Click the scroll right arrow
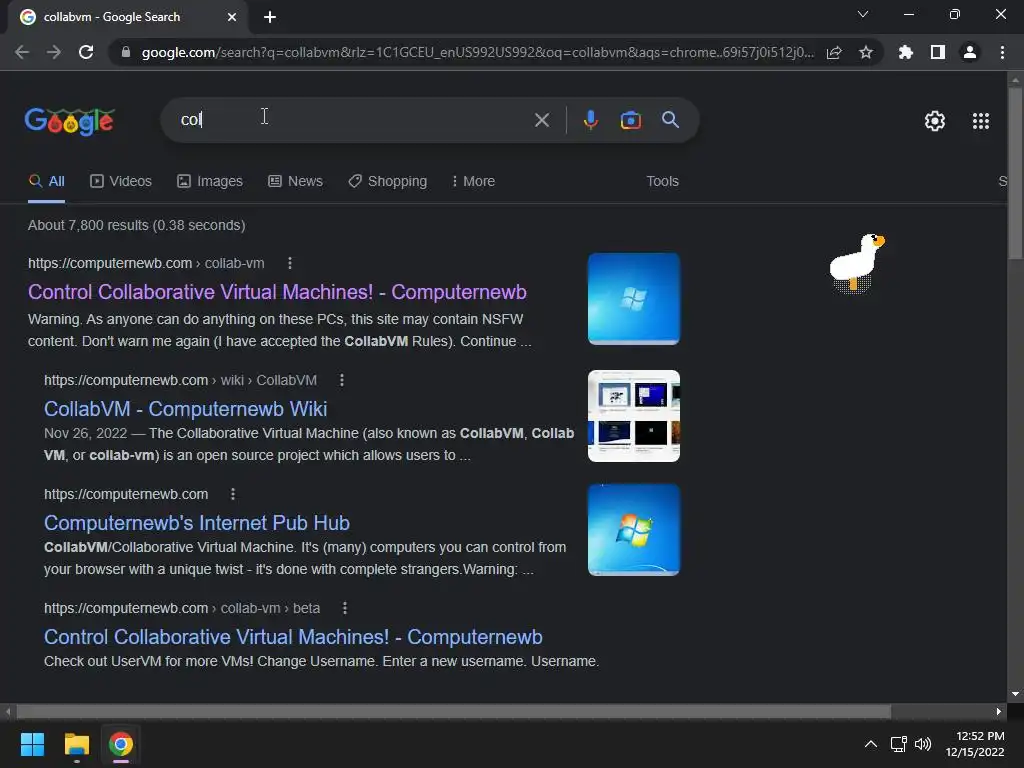This screenshot has width=1024, height=768. (999, 711)
